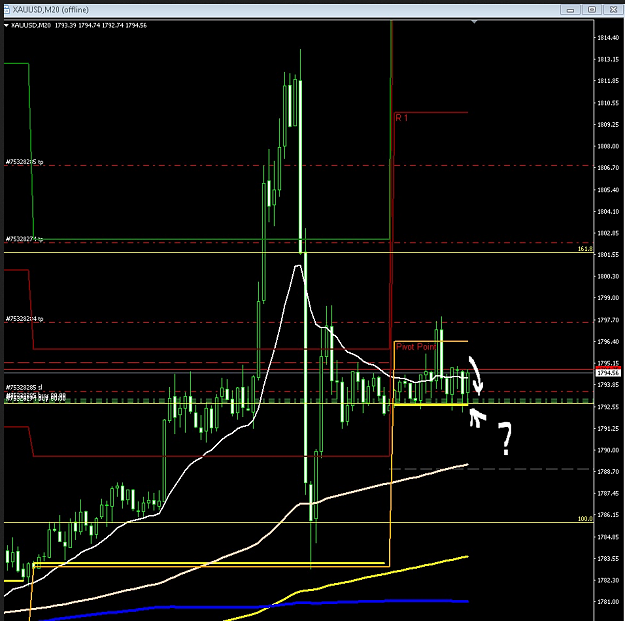
Task: Click the 1804.10 price scale value
Action: pyautogui.click(x=608, y=211)
